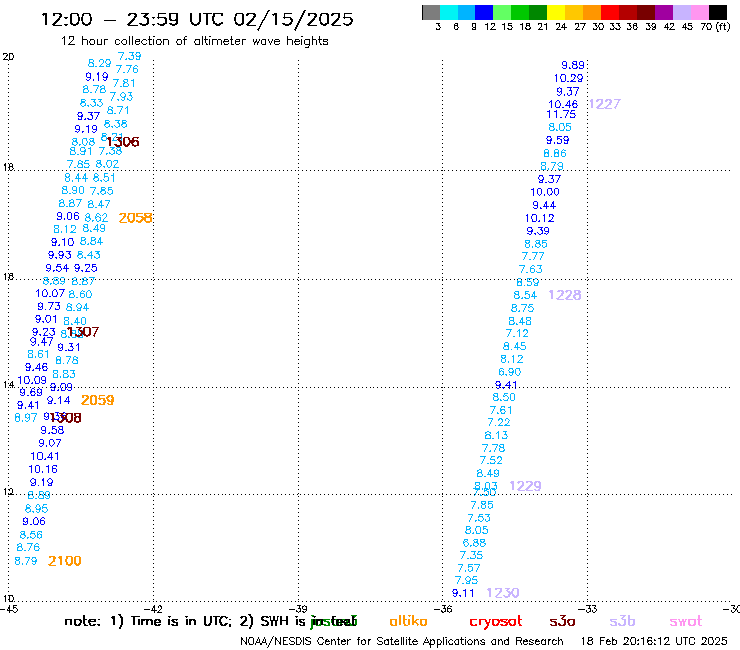The width and height of the screenshot is (740, 650).
Task: Choose the black swatch ending the legend
Action: [x=717, y=12]
